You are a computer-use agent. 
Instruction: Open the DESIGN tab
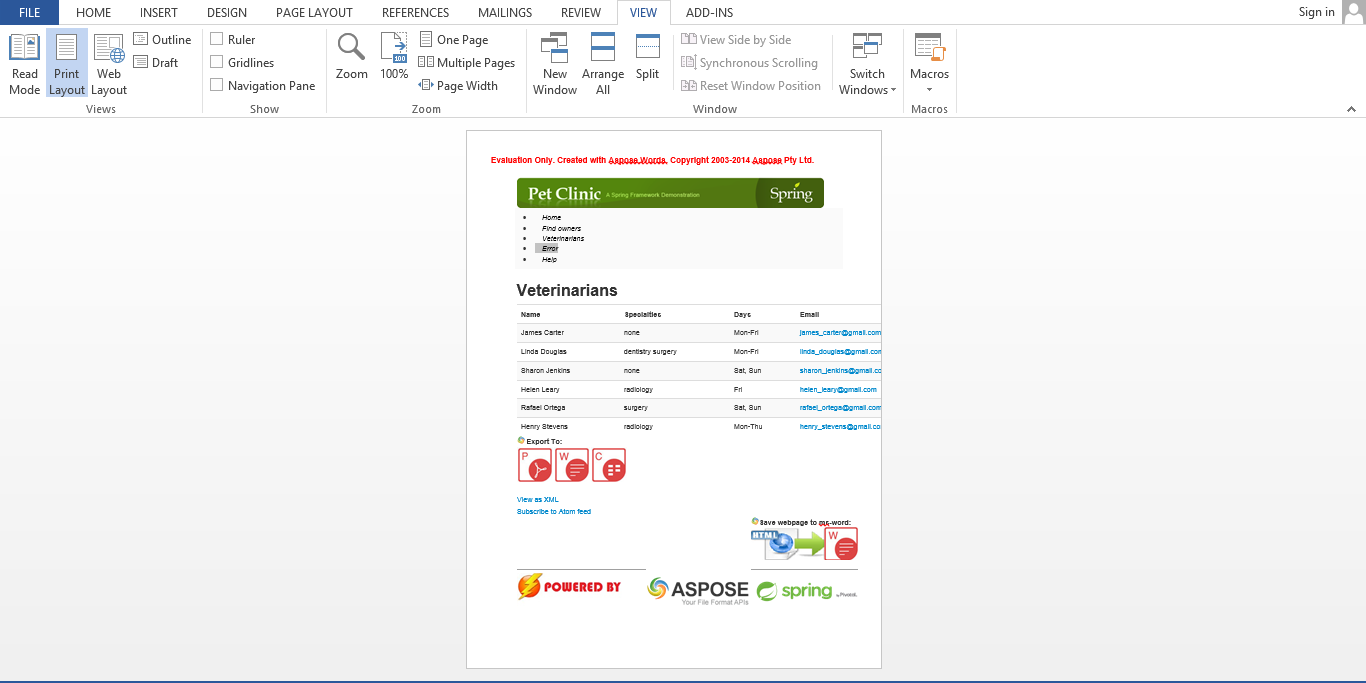pyautogui.click(x=227, y=12)
